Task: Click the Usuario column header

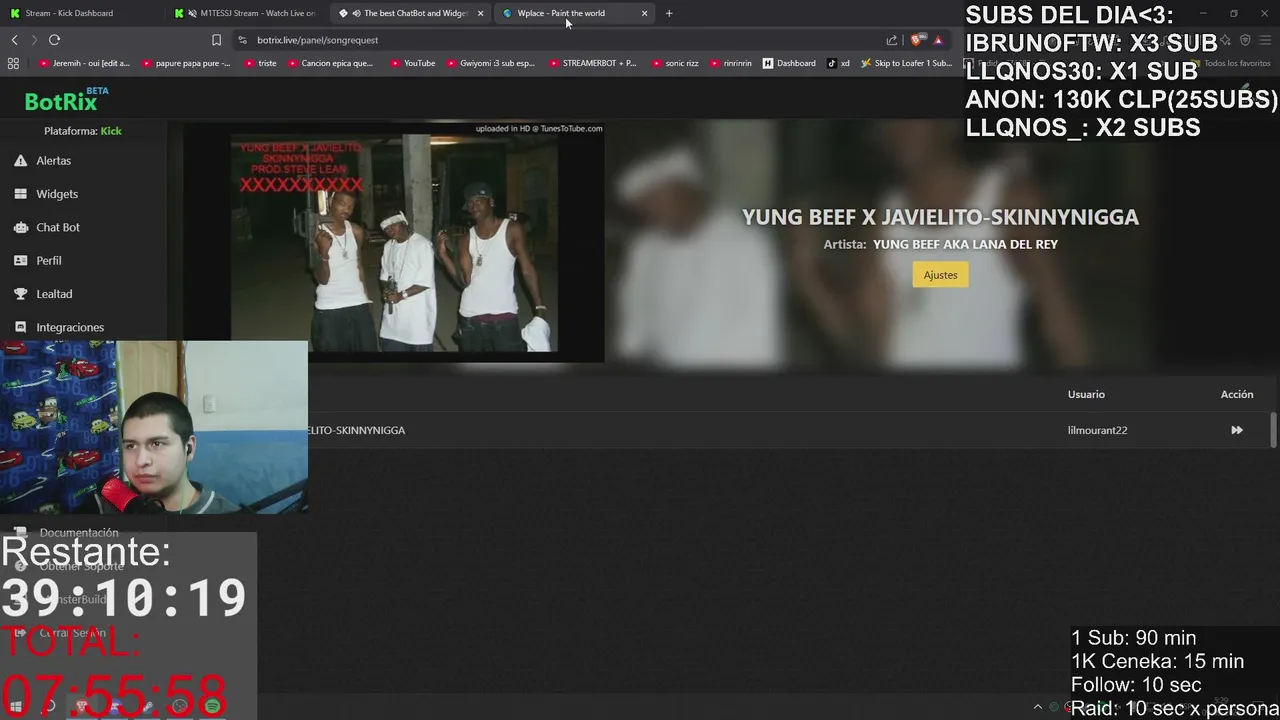Action: 1086,394
